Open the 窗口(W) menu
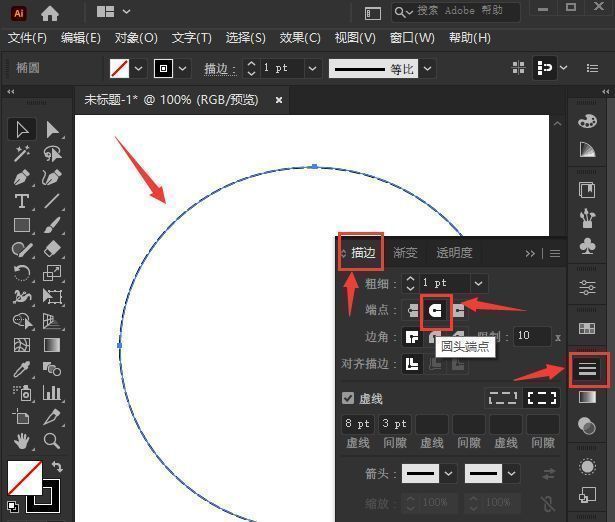 [x=412, y=38]
